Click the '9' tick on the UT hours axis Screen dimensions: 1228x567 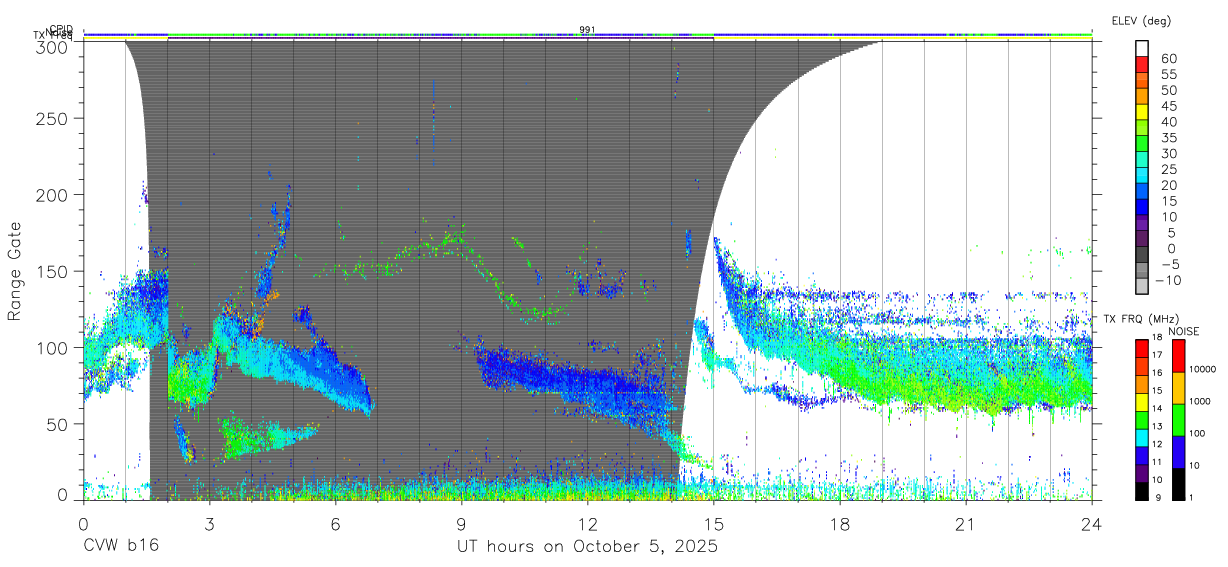[461, 524]
